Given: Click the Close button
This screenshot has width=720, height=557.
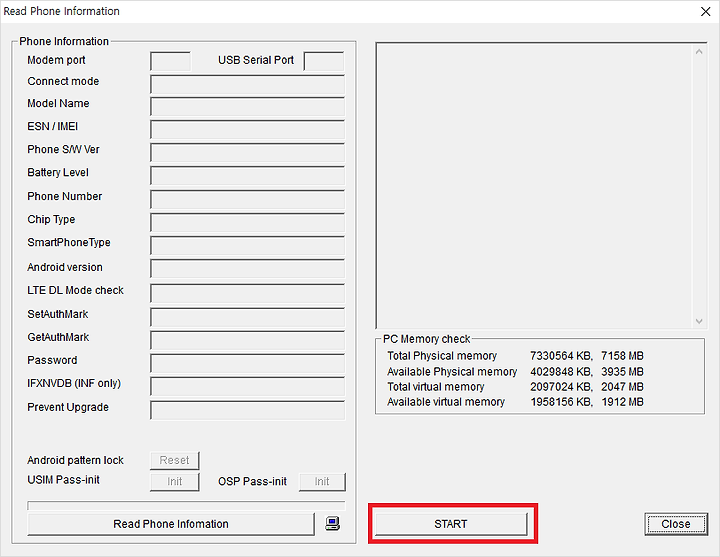Looking at the screenshot, I should pyautogui.click(x=675, y=524).
